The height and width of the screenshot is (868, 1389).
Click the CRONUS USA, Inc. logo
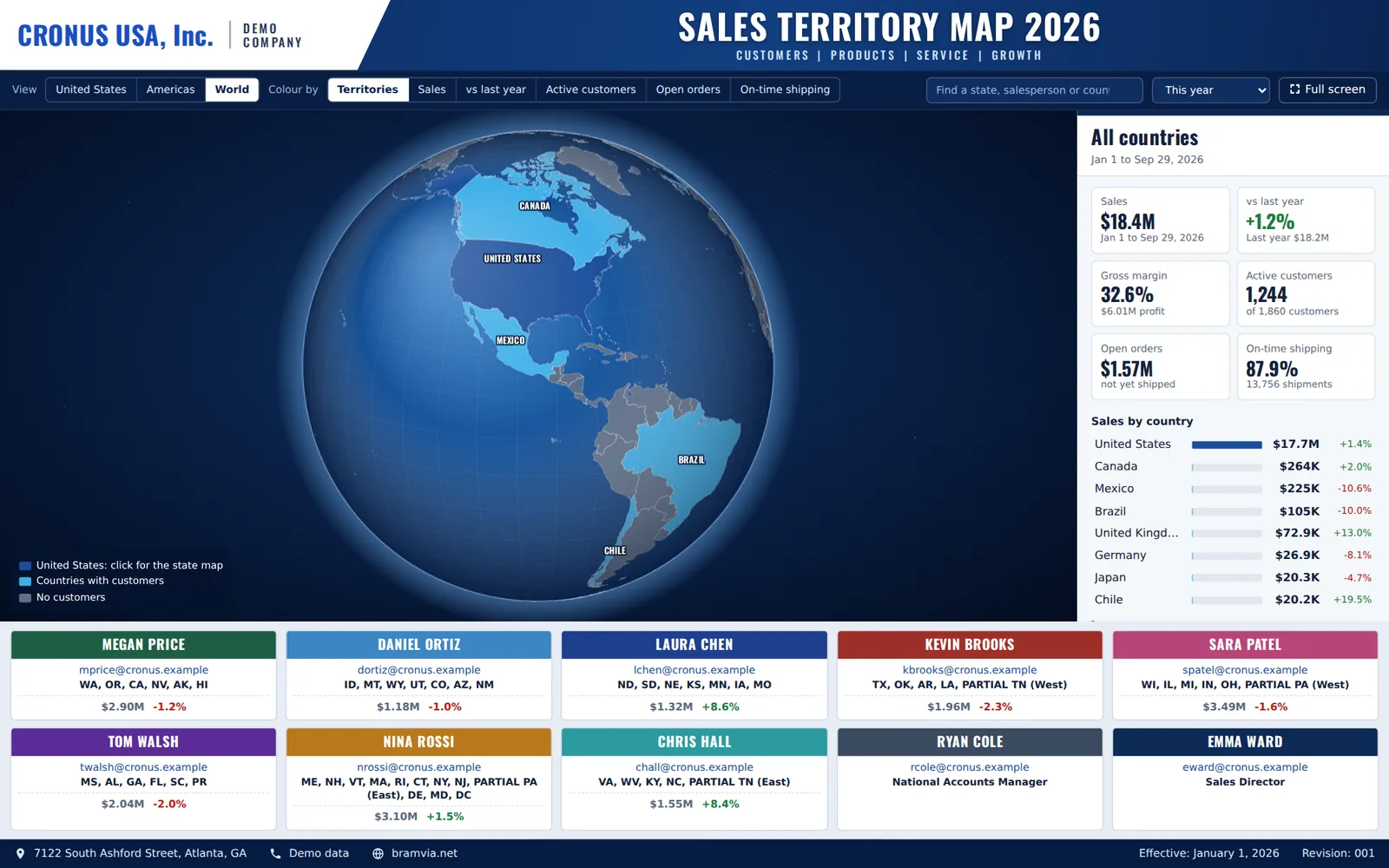pos(115,36)
